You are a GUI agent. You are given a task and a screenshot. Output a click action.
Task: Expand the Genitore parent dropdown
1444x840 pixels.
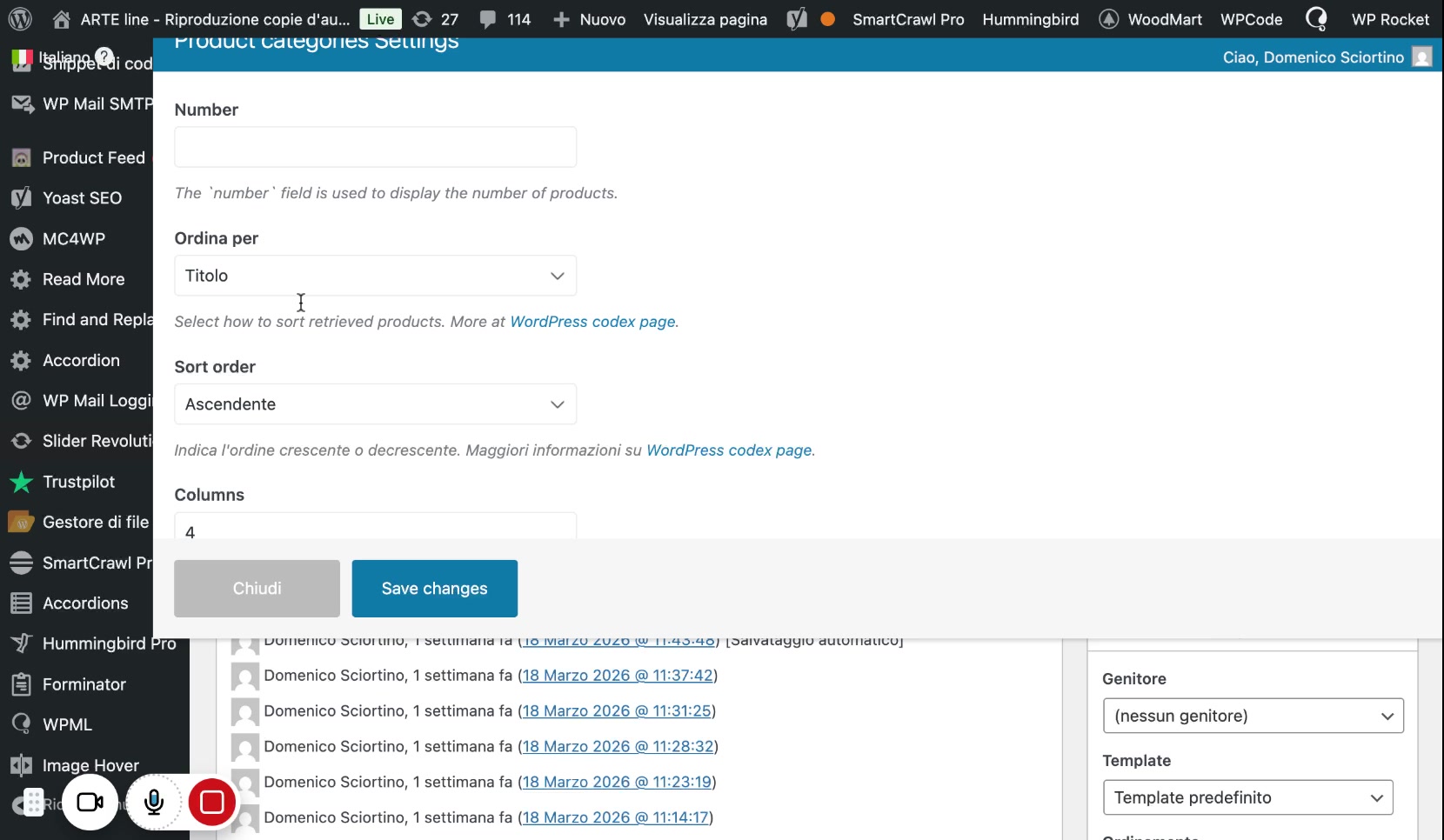1253,716
